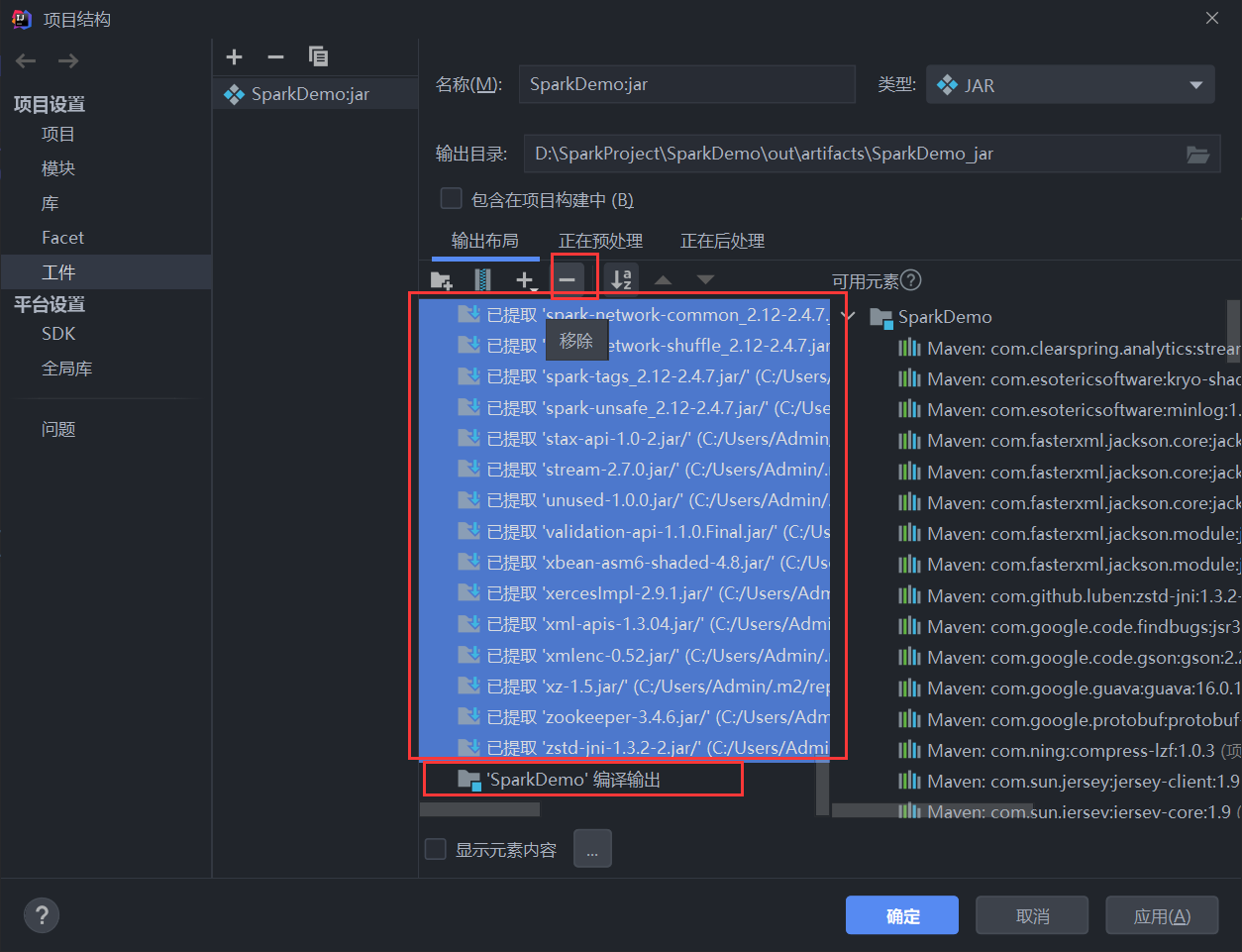Click the ellipsis button beside show contents
The image size is (1242, 952).
click(x=592, y=849)
